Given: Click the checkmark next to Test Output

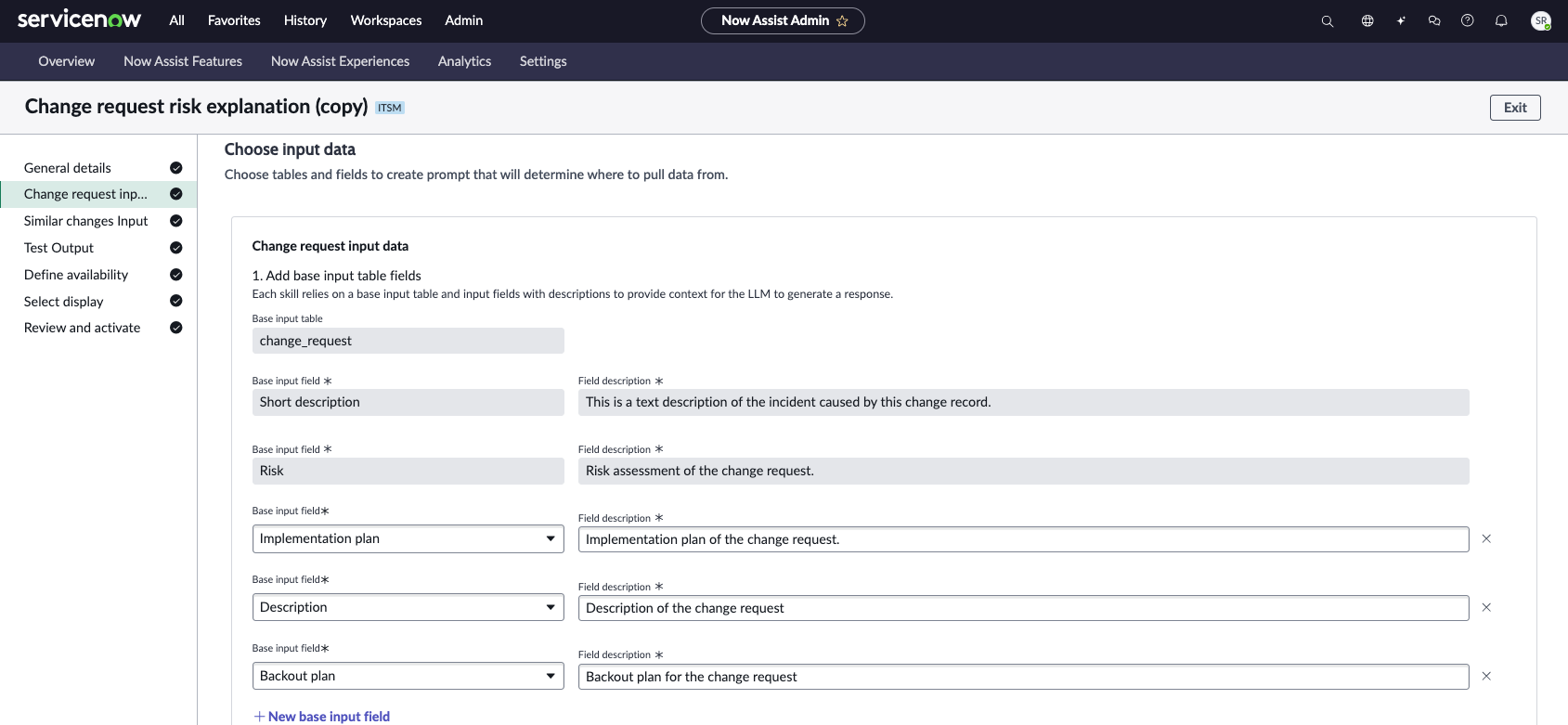Looking at the screenshot, I should (x=176, y=248).
